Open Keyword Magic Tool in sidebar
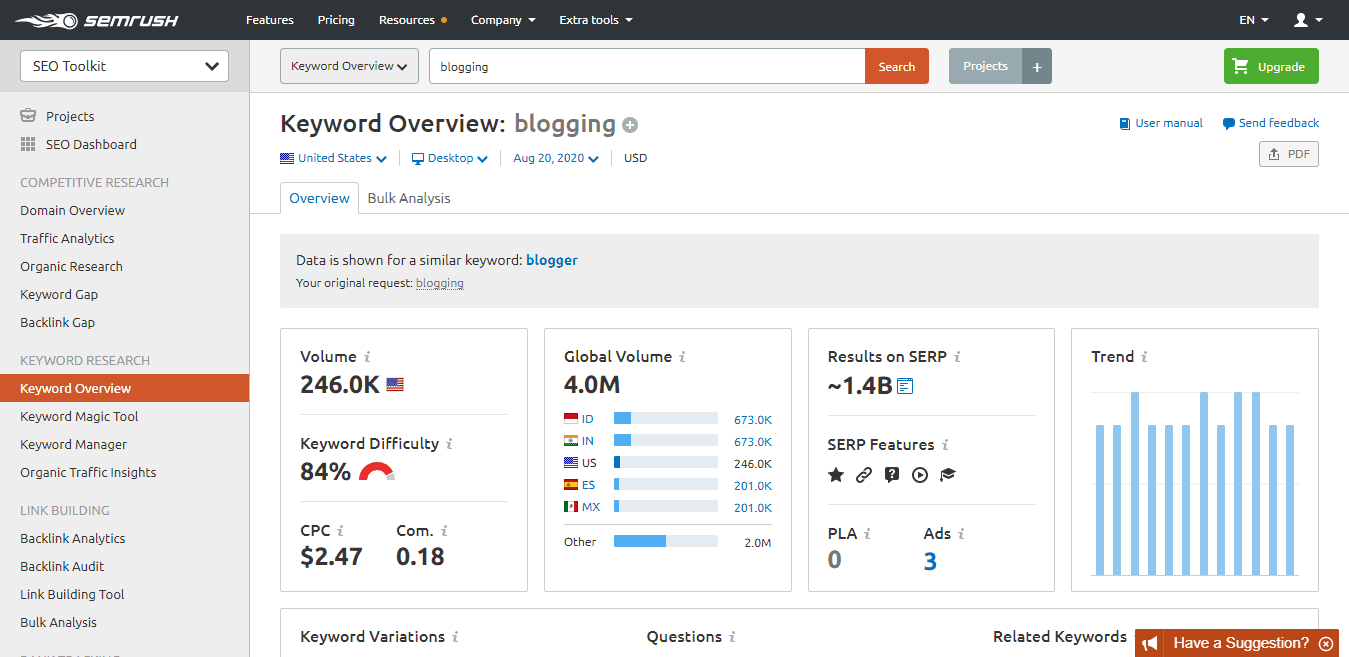Viewport: 1349px width, 657px height. (79, 417)
